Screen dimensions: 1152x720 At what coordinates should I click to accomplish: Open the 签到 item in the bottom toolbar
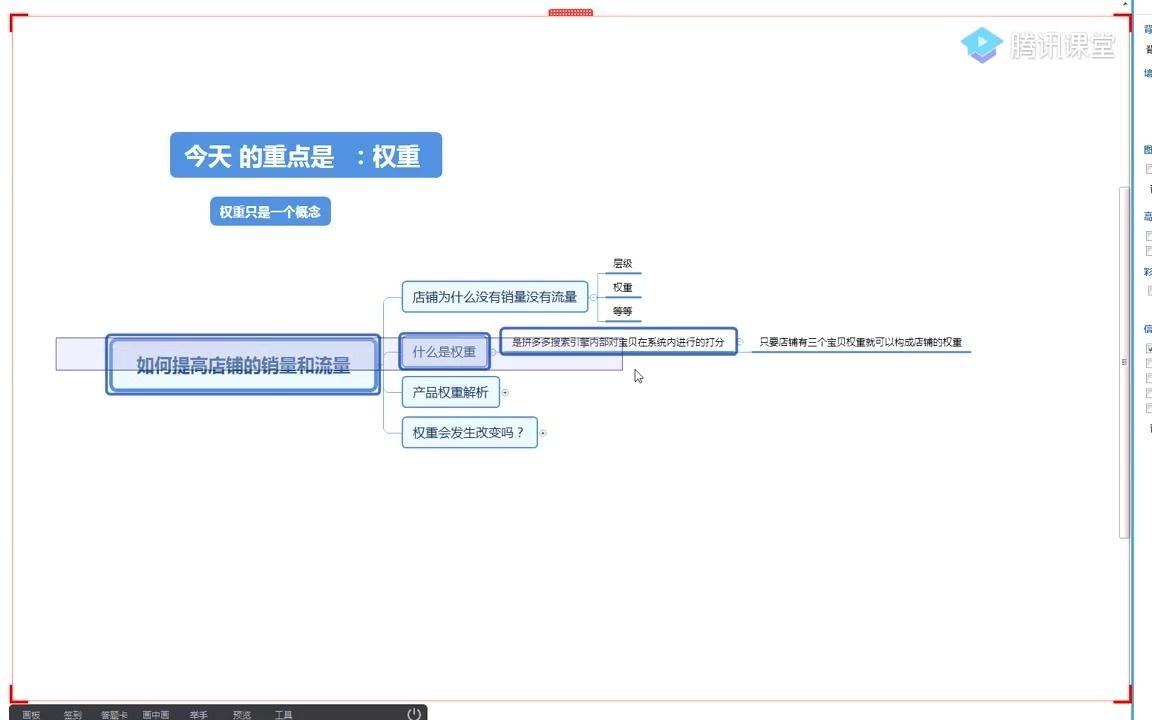click(72, 715)
